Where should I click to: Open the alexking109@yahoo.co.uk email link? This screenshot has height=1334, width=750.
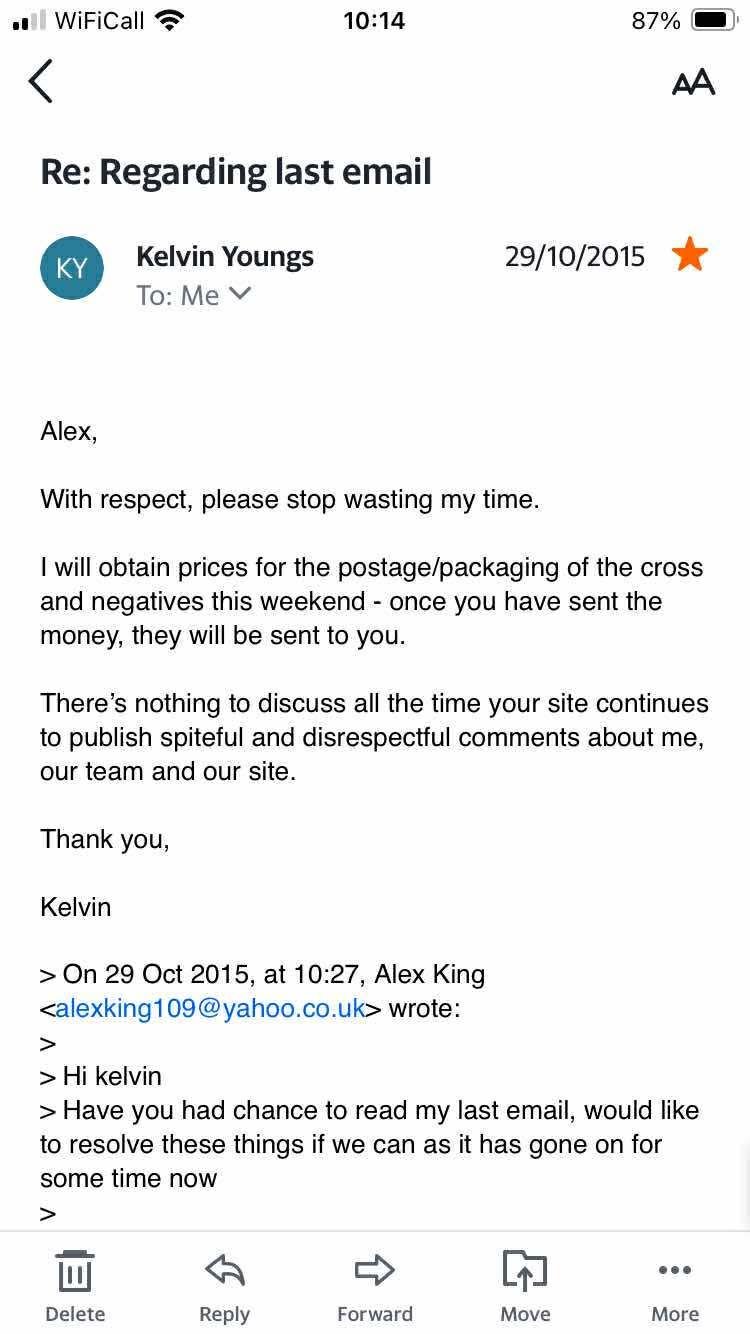pyautogui.click(x=210, y=1008)
